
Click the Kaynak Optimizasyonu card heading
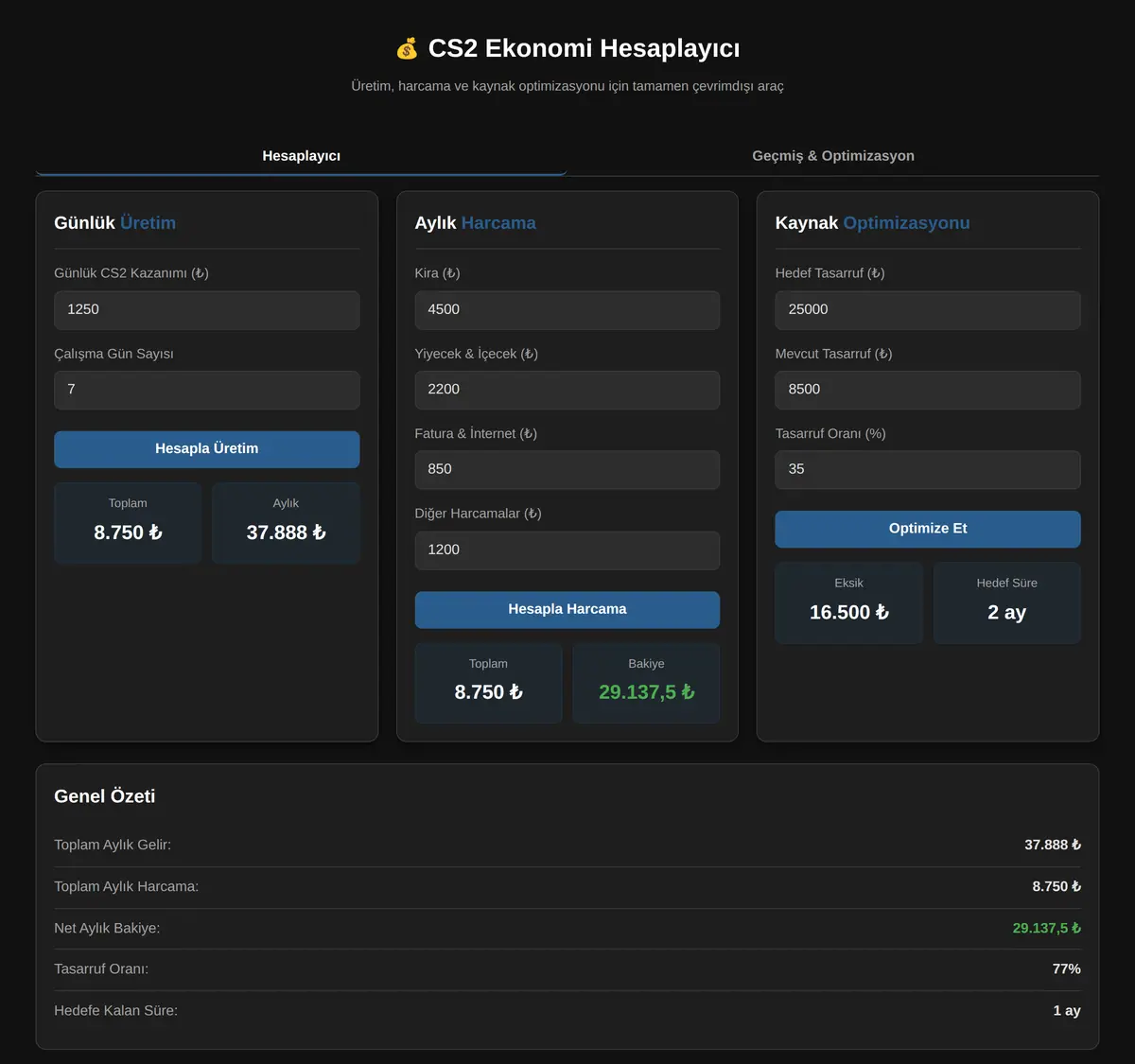point(873,223)
